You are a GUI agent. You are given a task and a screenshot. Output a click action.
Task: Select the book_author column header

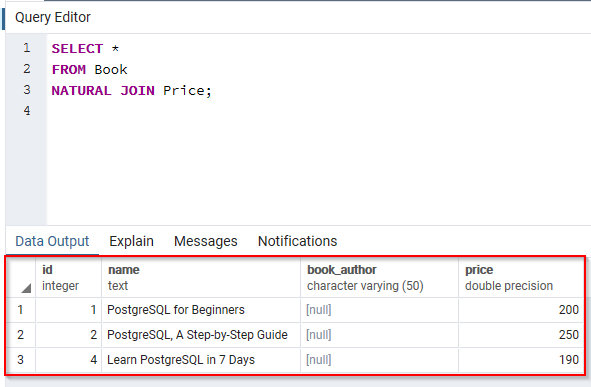click(379, 278)
